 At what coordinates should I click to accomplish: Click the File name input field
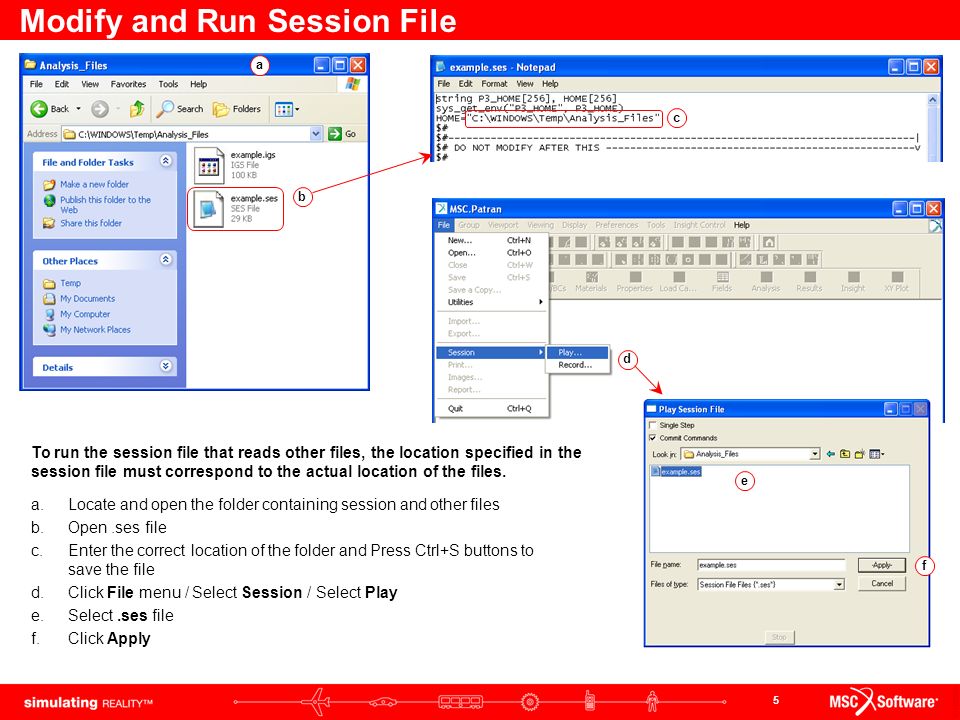771,565
